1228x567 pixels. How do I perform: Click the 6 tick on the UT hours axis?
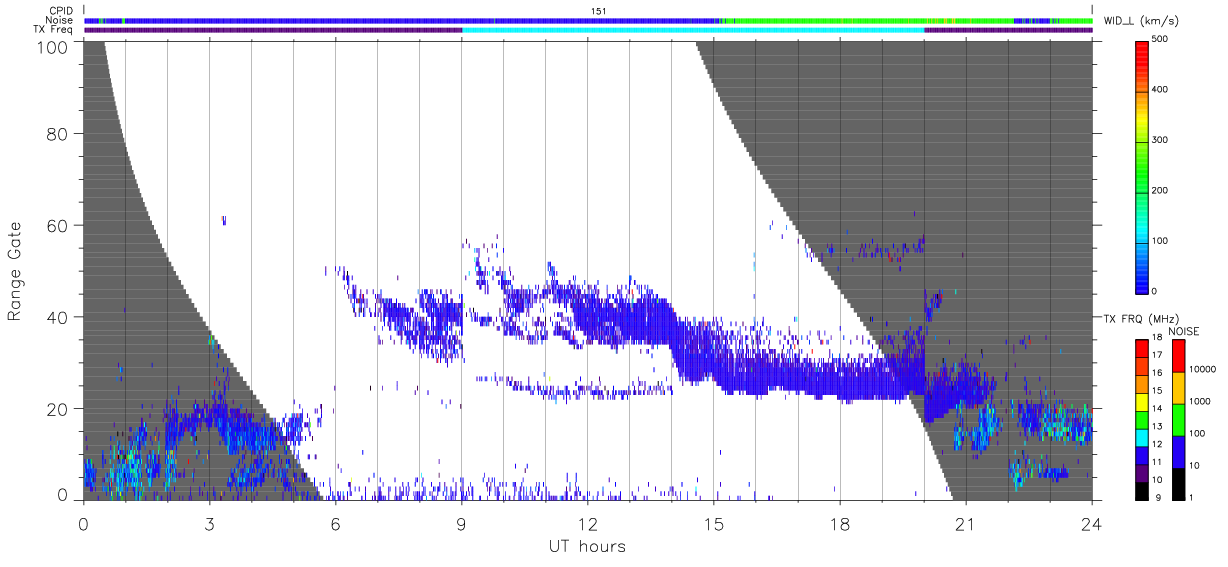(x=335, y=523)
